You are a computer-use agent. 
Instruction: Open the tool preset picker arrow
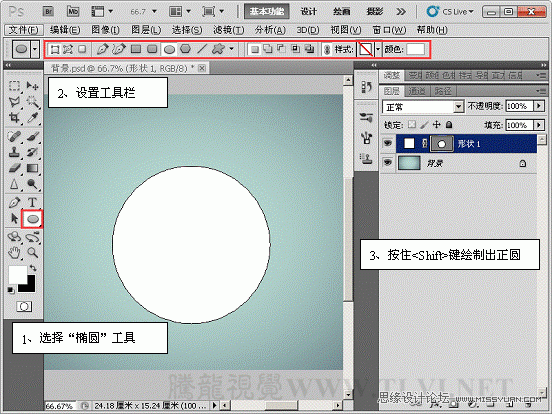[35, 49]
